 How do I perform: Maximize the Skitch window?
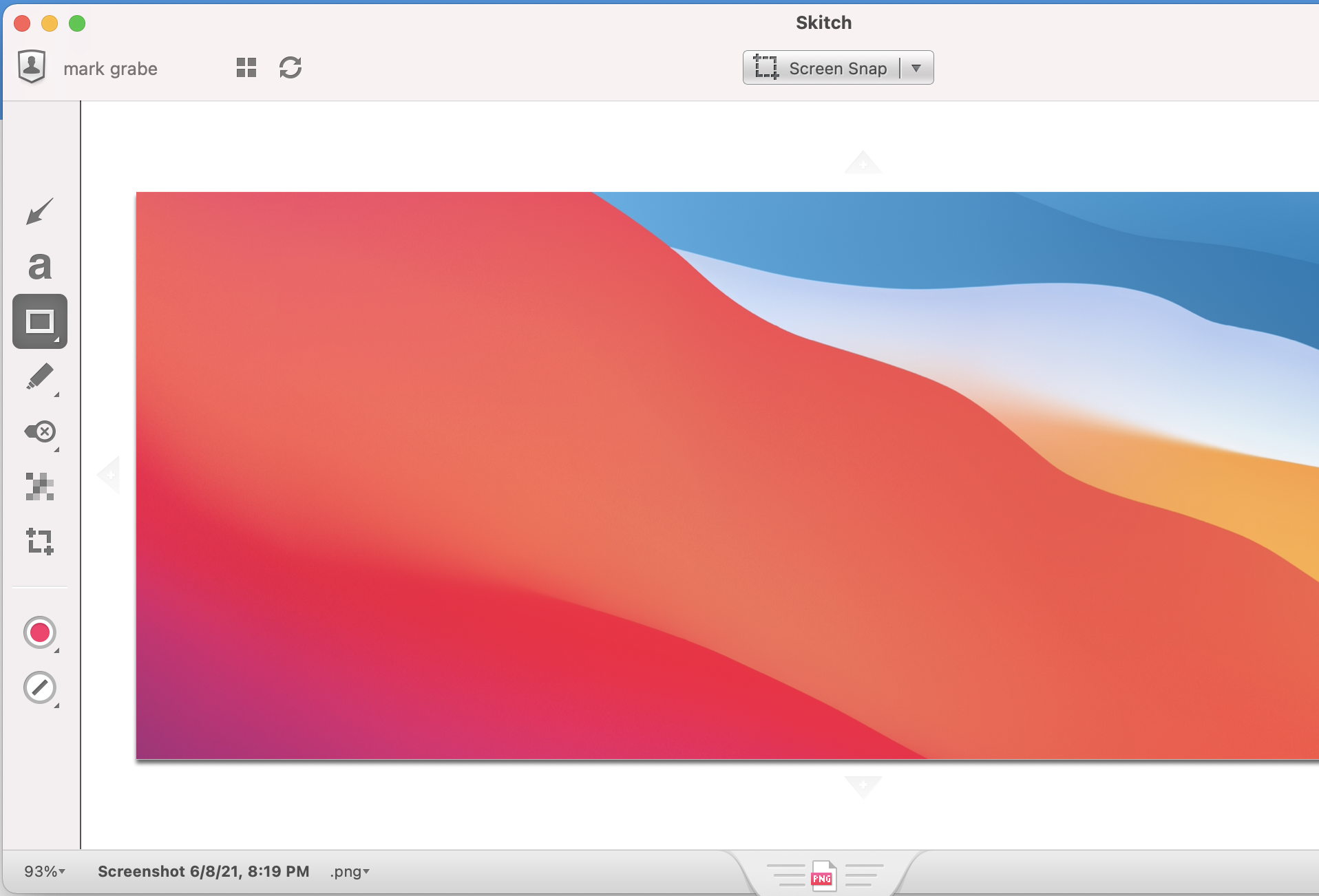click(x=77, y=23)
